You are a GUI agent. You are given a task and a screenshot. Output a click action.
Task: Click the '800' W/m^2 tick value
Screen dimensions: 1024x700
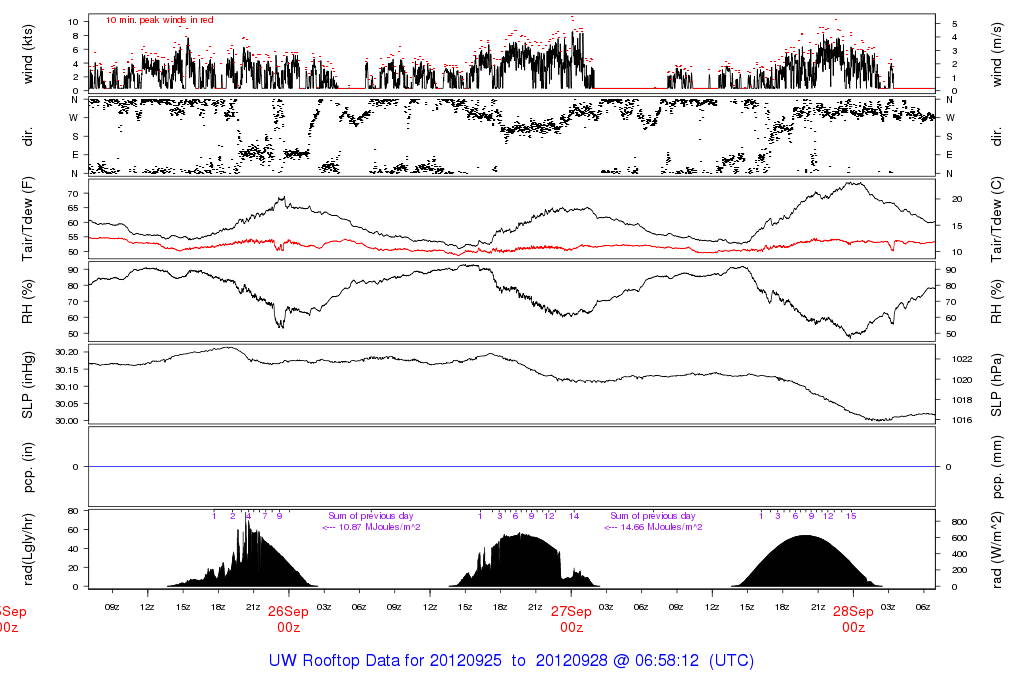(959, 522)
